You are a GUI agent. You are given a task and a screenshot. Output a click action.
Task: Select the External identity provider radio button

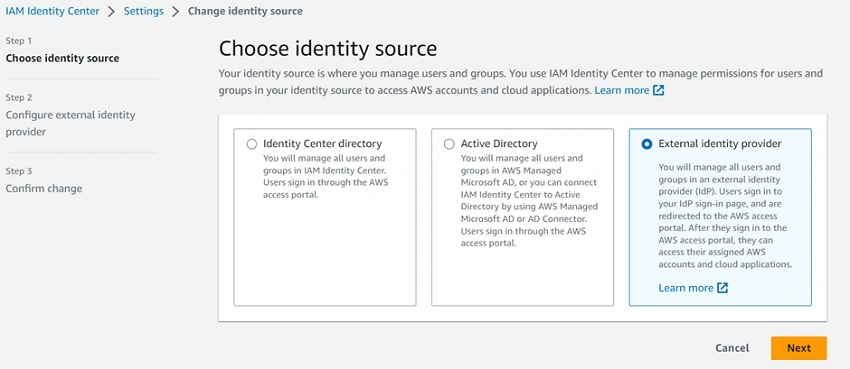click(646, 144)
